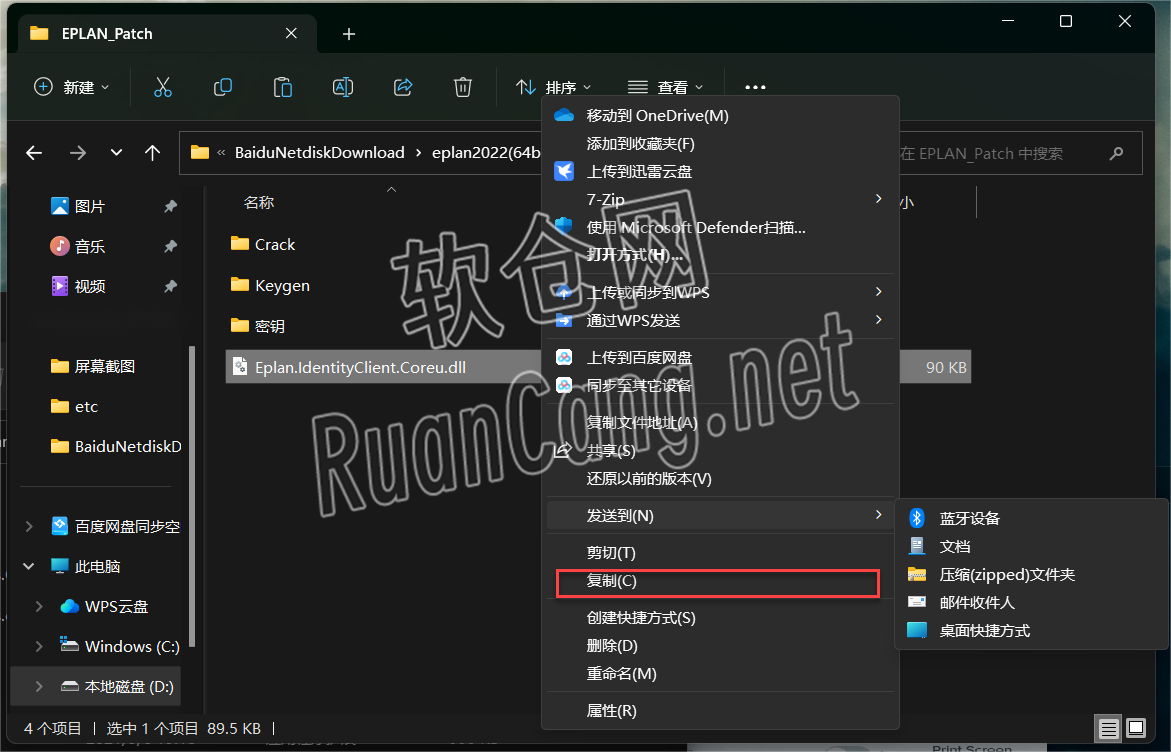Click the Cut icon in the toolbar

point(163,87)
